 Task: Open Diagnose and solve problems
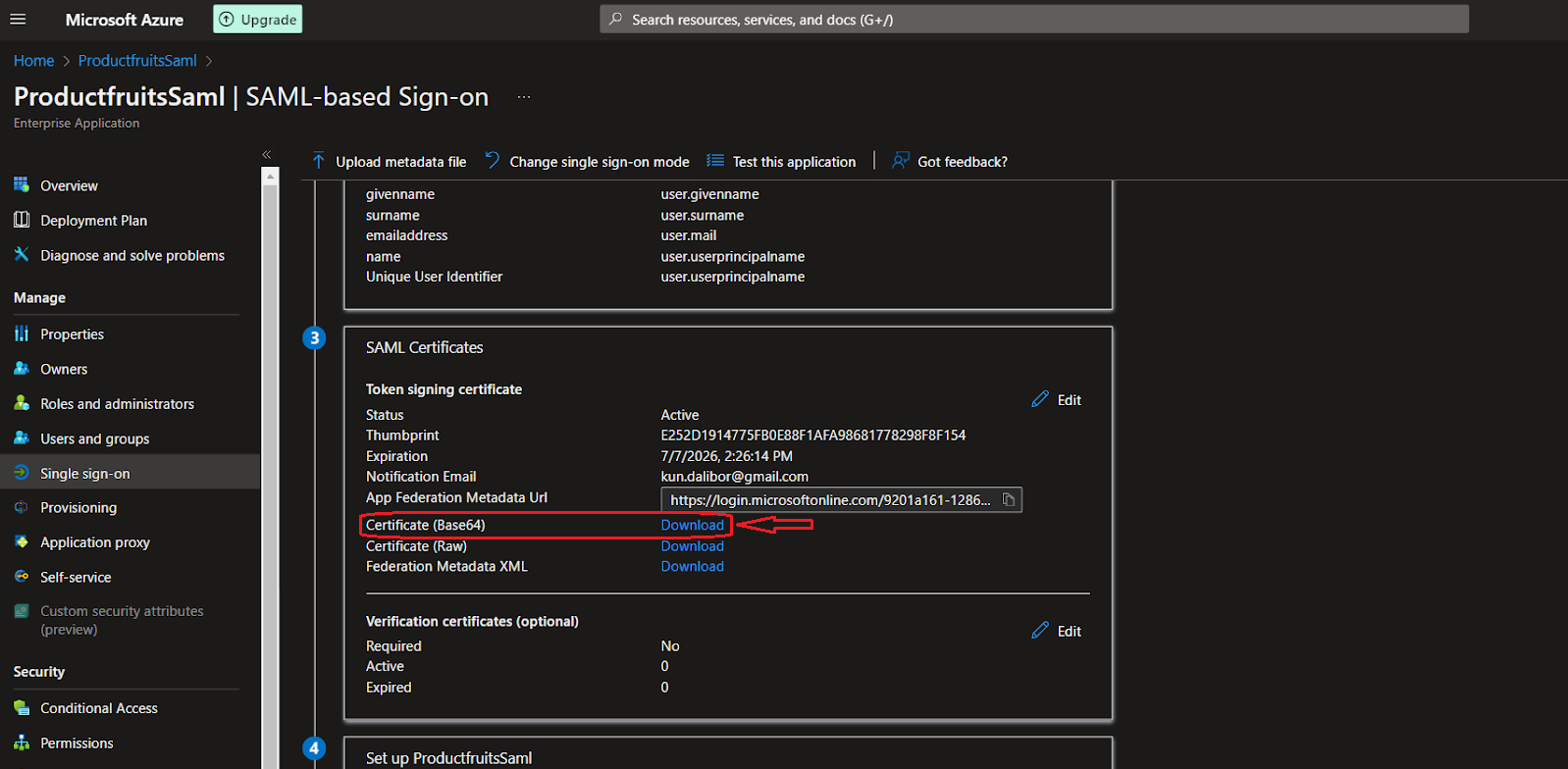point(132,256)
